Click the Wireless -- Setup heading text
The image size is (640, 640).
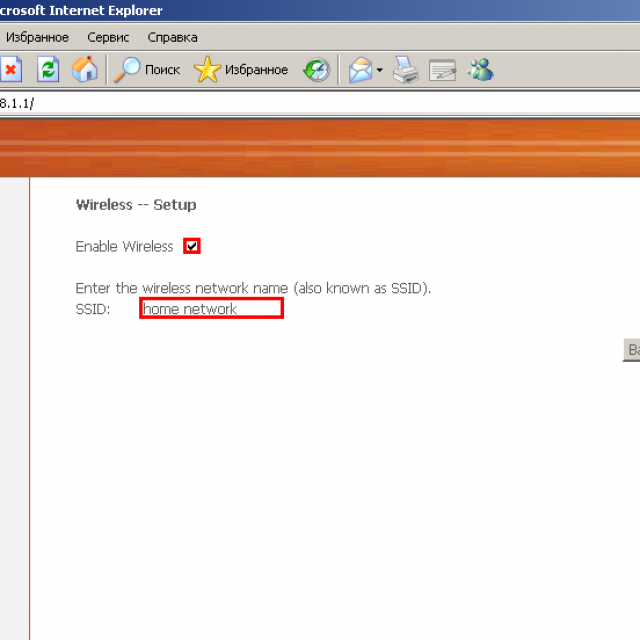point(136,204)
